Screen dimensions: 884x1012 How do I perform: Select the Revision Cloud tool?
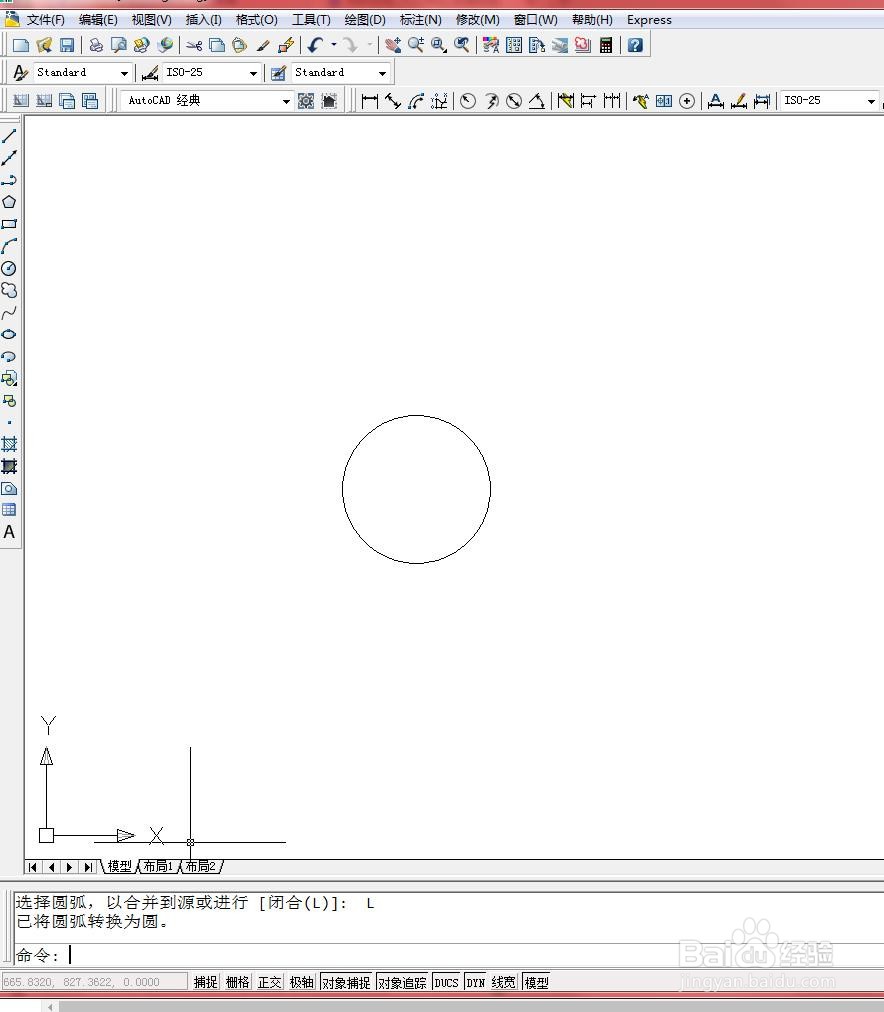9,290
